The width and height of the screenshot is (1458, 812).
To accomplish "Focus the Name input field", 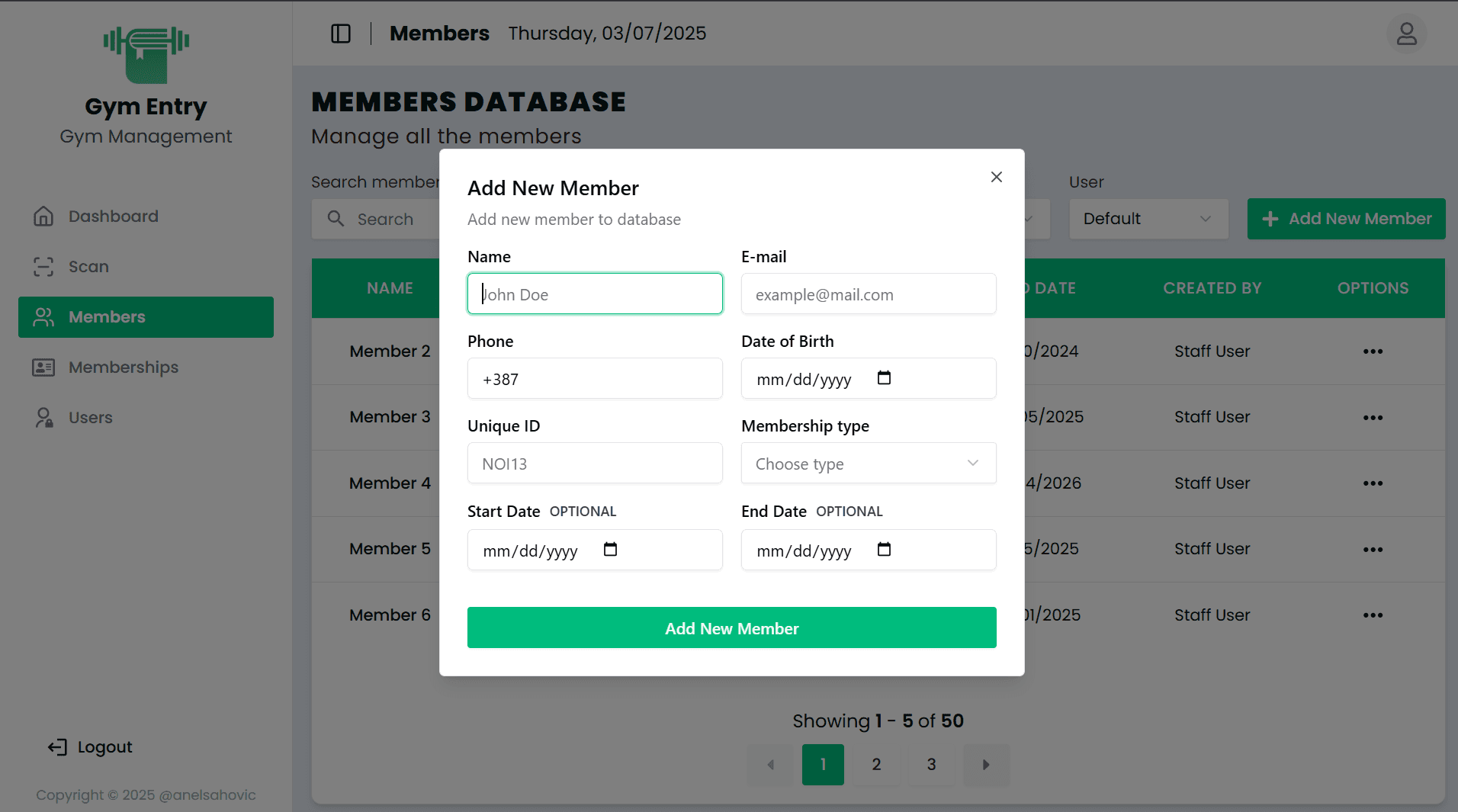I will 595,294.
